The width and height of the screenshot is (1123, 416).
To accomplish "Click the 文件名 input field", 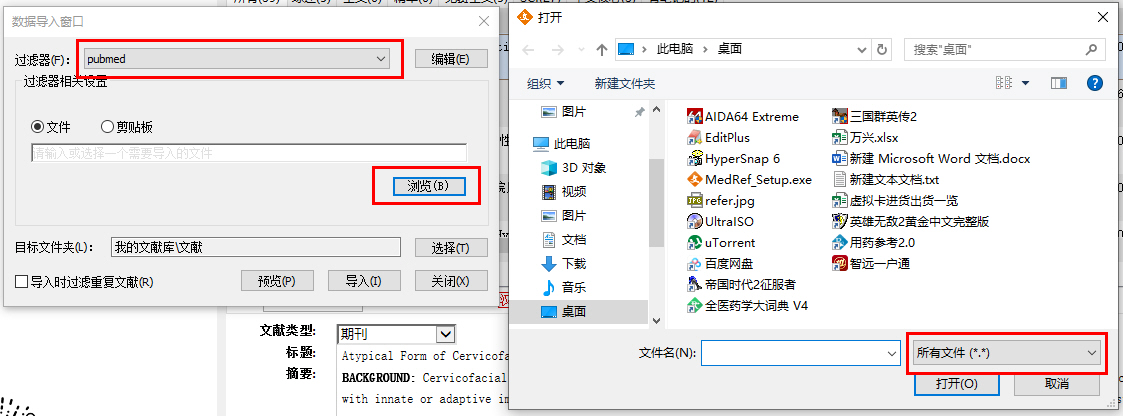I will 801,353.
